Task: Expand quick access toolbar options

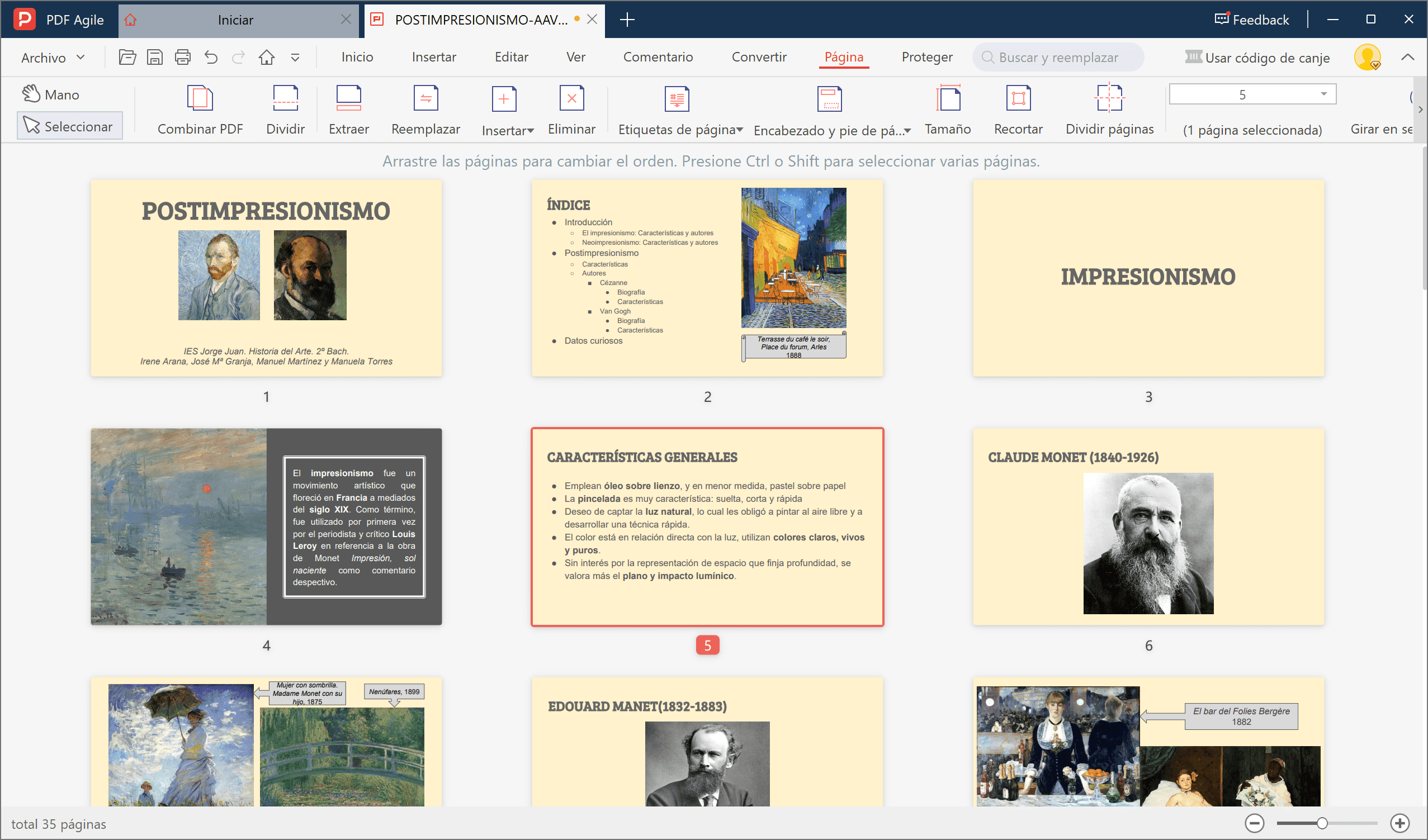Action: pos(295,57)
